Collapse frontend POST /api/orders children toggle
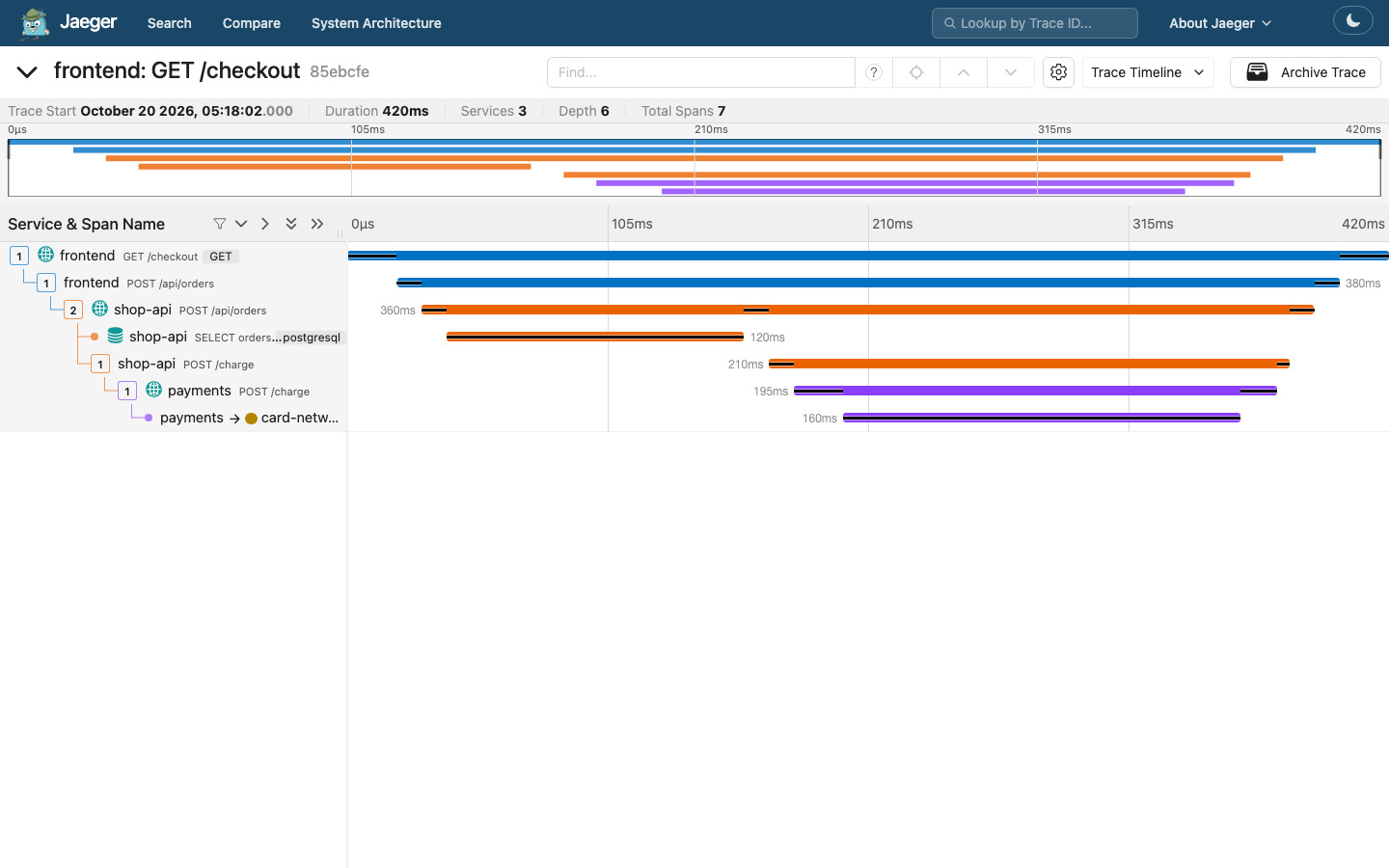The image size is (1389, 868). [x=46, y=283]
